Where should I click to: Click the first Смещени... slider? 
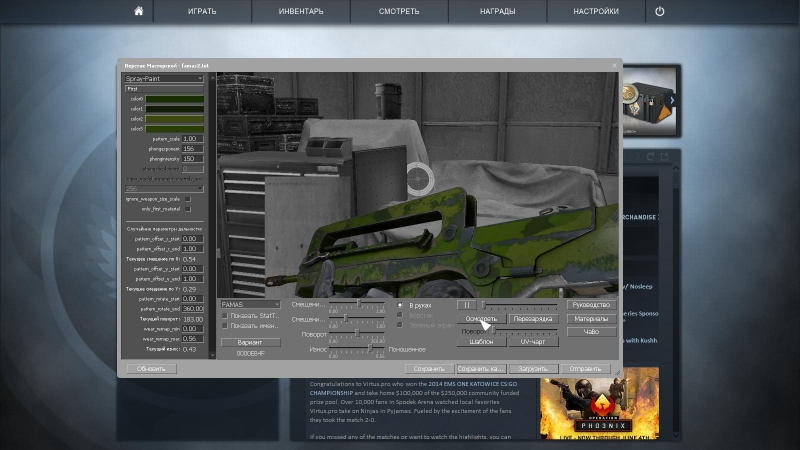coord(357,304)
